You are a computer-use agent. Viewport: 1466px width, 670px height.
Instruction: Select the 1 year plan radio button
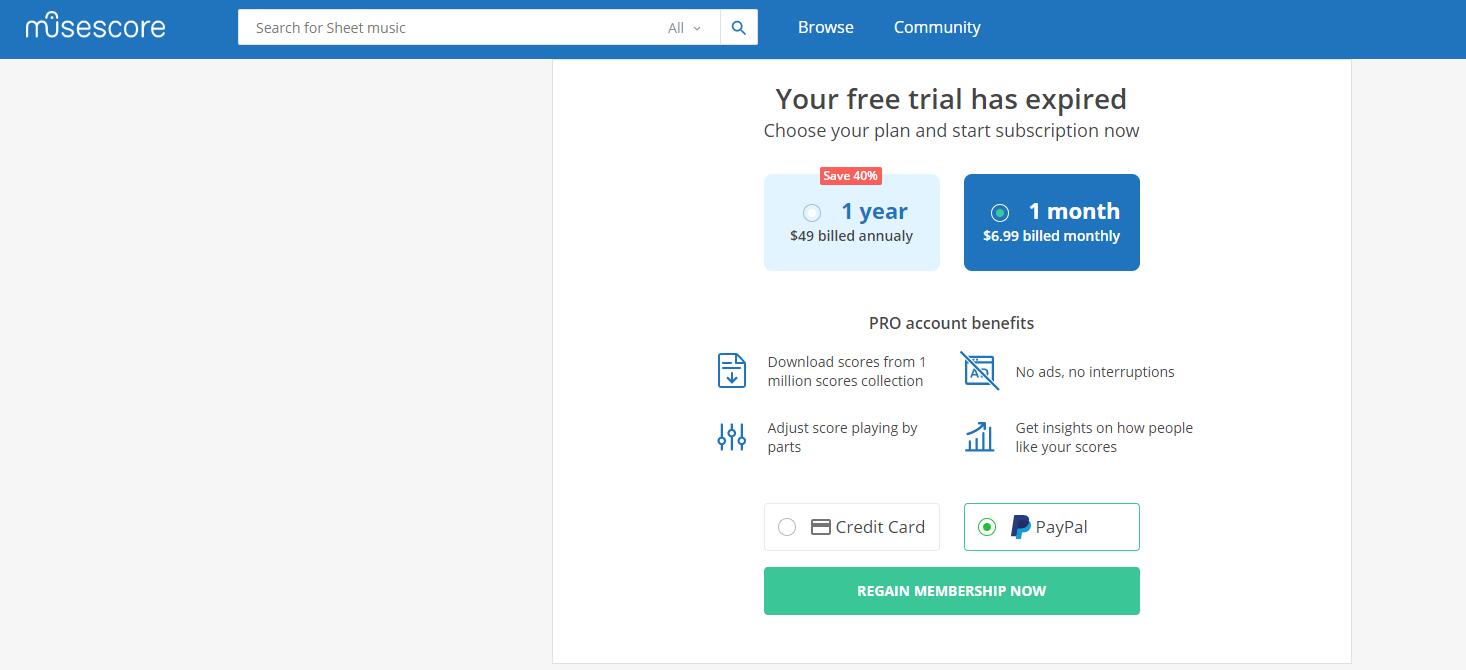pyautogui.click(x=812, y=213)
